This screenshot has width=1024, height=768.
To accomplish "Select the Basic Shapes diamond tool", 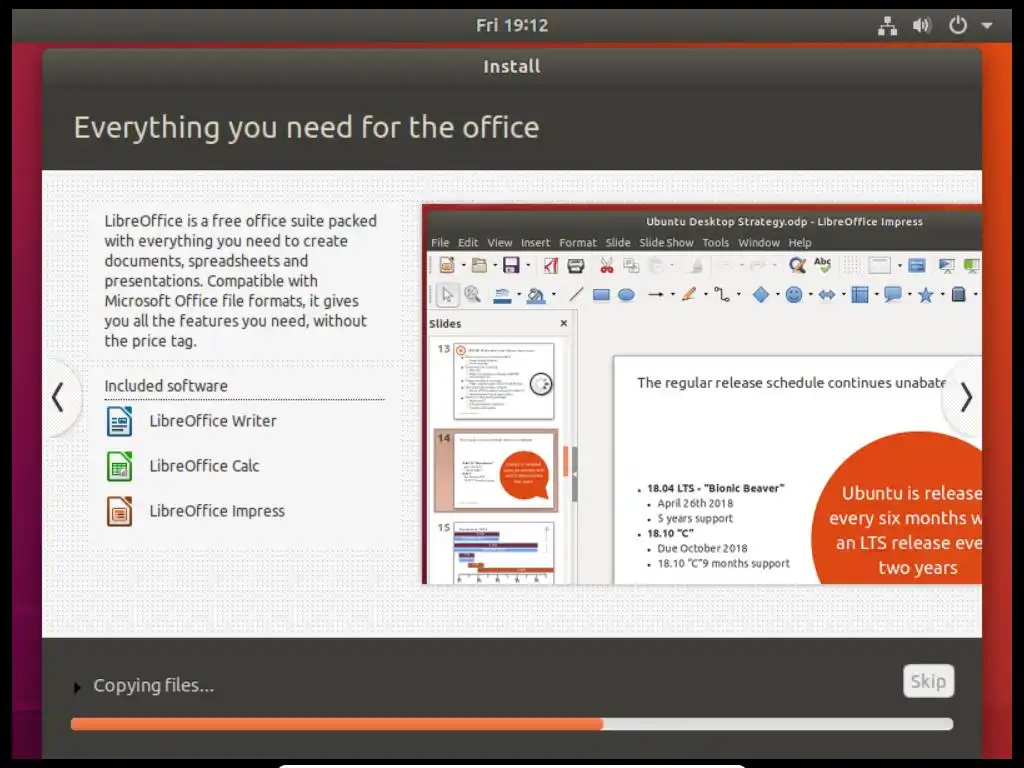I will pos(761,295).
